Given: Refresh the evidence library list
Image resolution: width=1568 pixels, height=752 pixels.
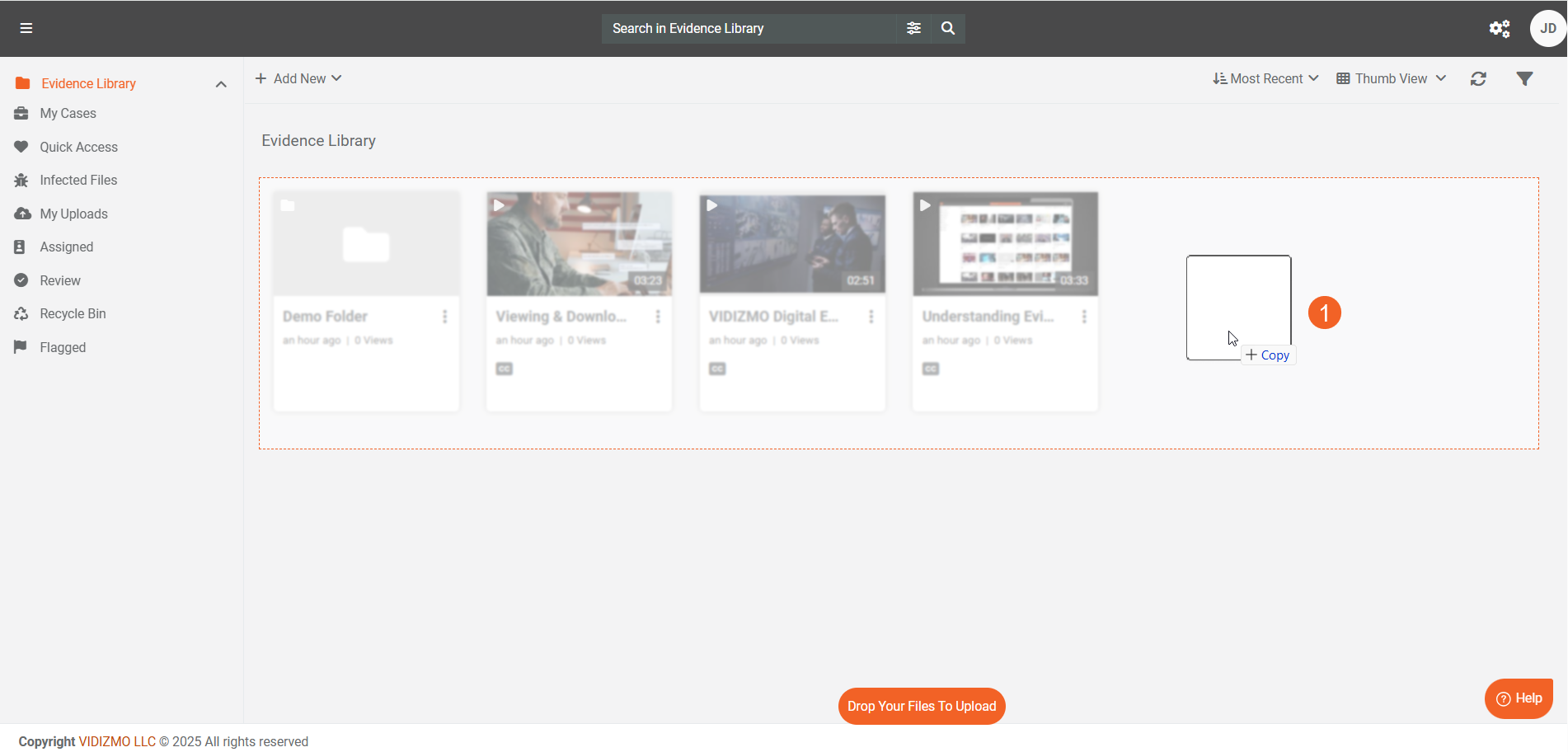Looking at the screenshot, I should tap(1478, 79).
